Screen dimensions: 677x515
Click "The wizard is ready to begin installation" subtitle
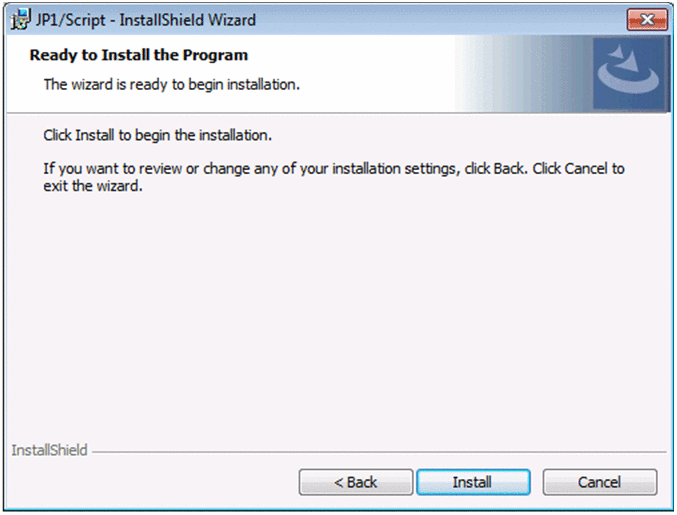tap(172, 84)
